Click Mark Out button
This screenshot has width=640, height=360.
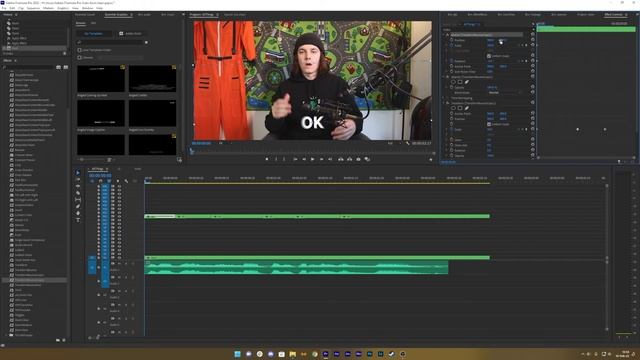(x=284, y=159)
